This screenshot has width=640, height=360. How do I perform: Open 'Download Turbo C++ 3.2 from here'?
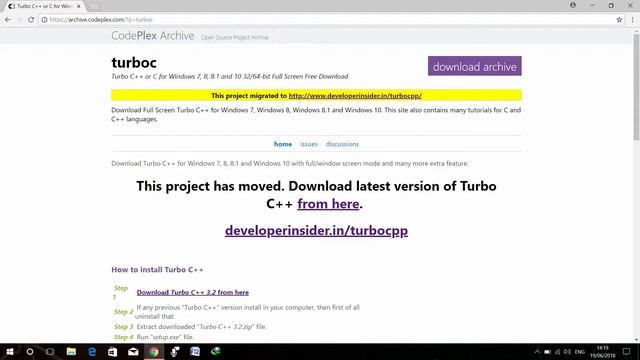click(x=193, y=292)
